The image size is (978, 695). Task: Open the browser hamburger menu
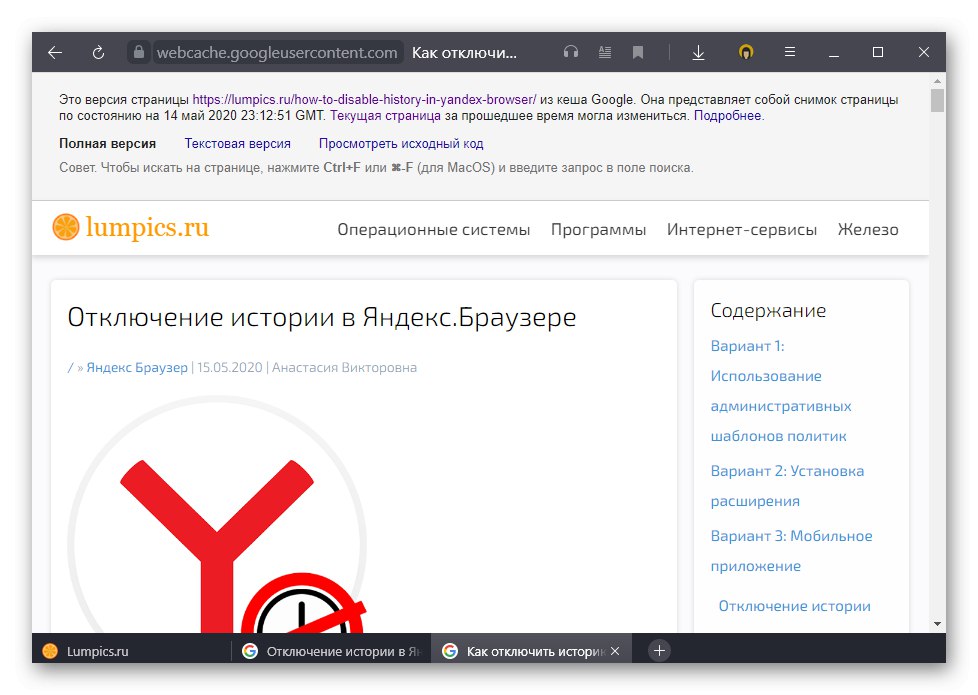[790, 52]
